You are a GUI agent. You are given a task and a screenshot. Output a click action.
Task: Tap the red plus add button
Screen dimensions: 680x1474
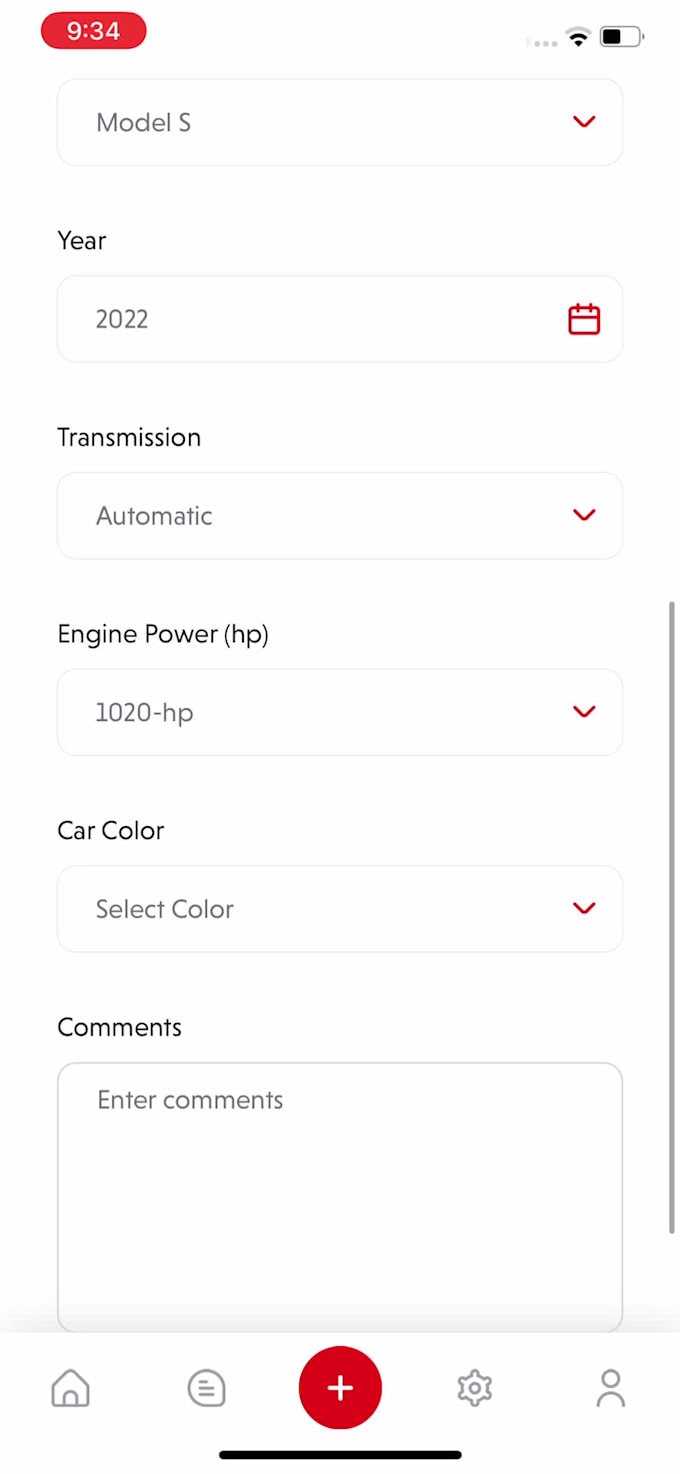(x=340, y=1387)
